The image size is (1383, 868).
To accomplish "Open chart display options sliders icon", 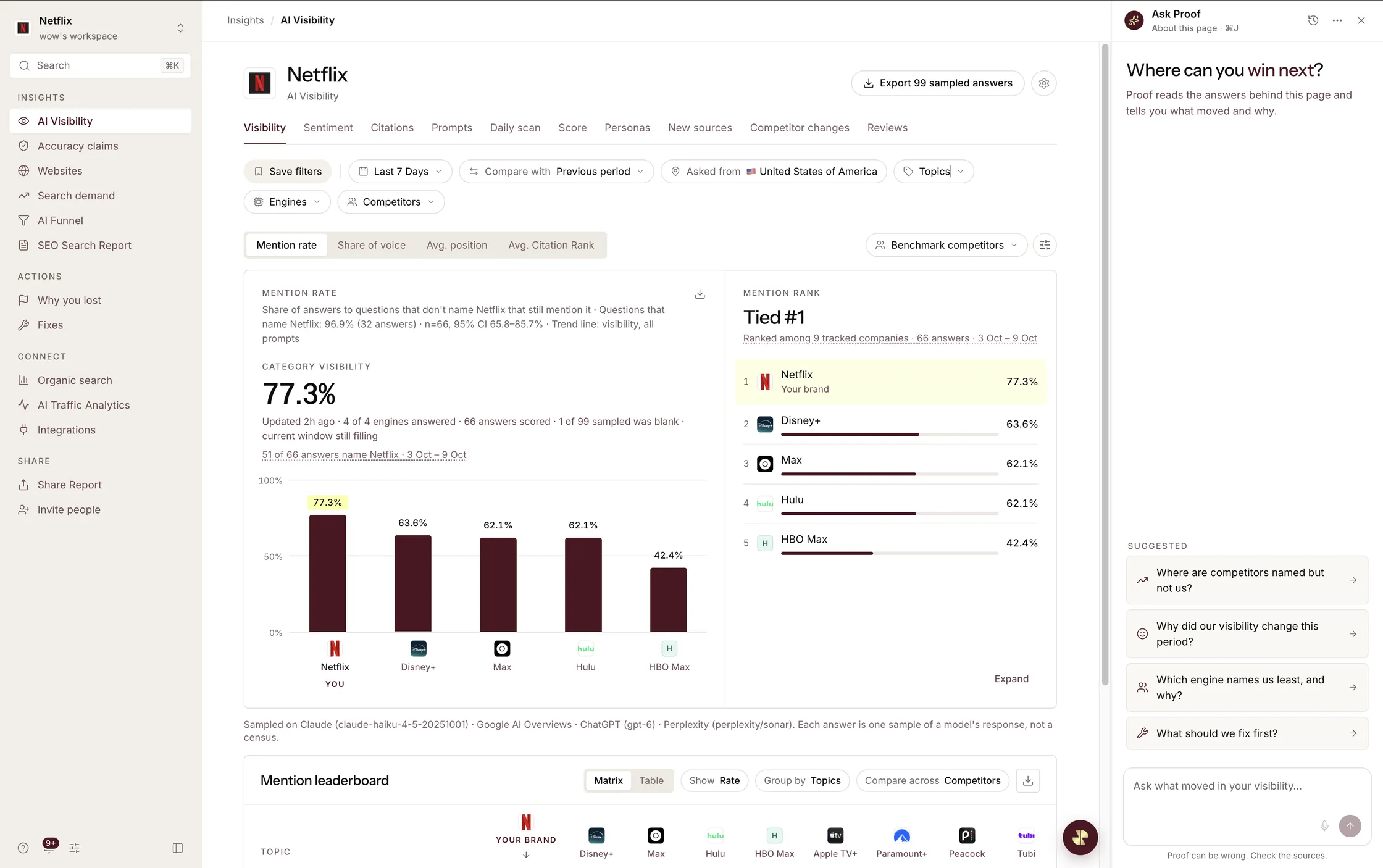I will pyautogui.click(x=1045, y=245).
